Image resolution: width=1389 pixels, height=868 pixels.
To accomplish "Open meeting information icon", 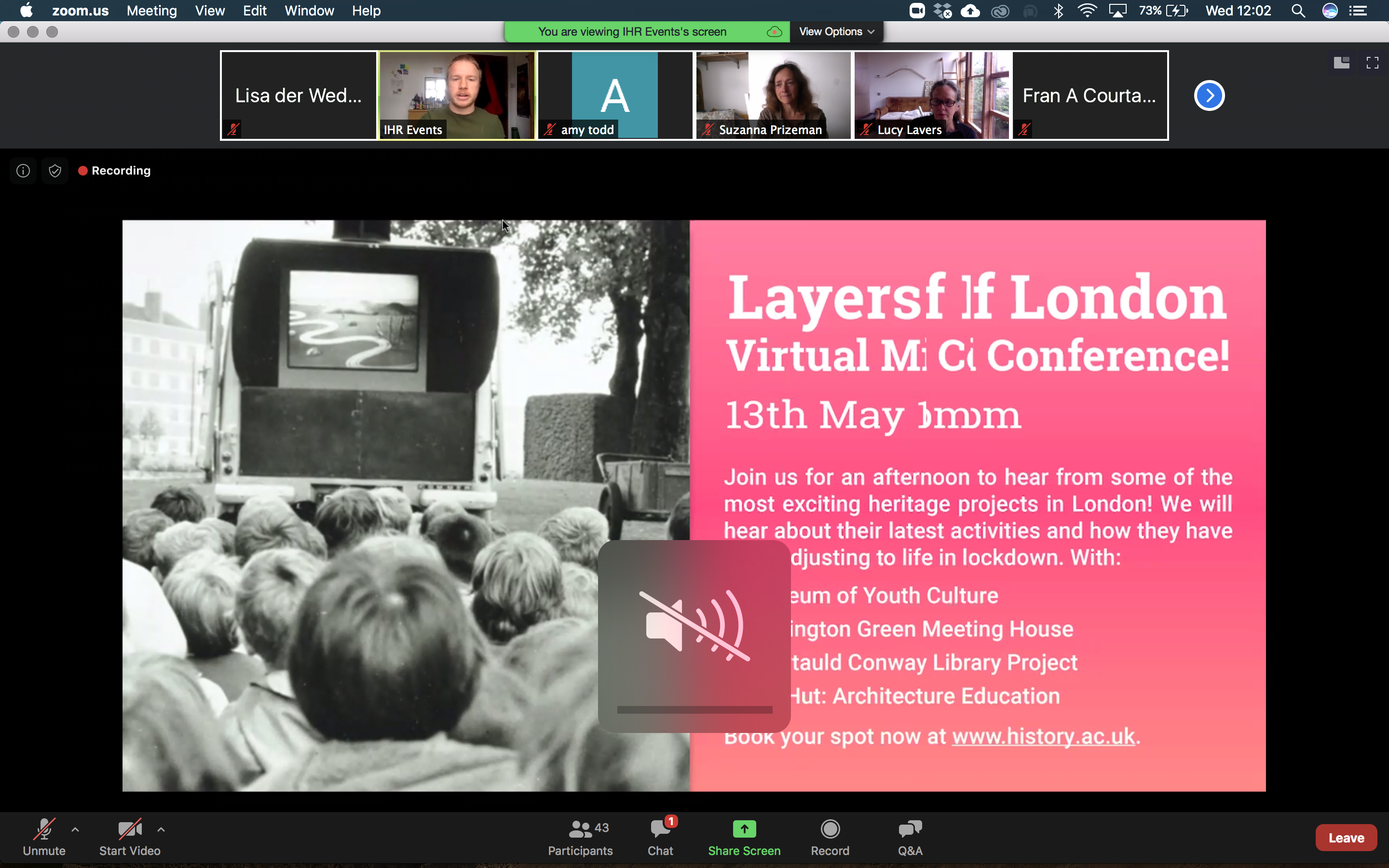I will pos(23,171).
